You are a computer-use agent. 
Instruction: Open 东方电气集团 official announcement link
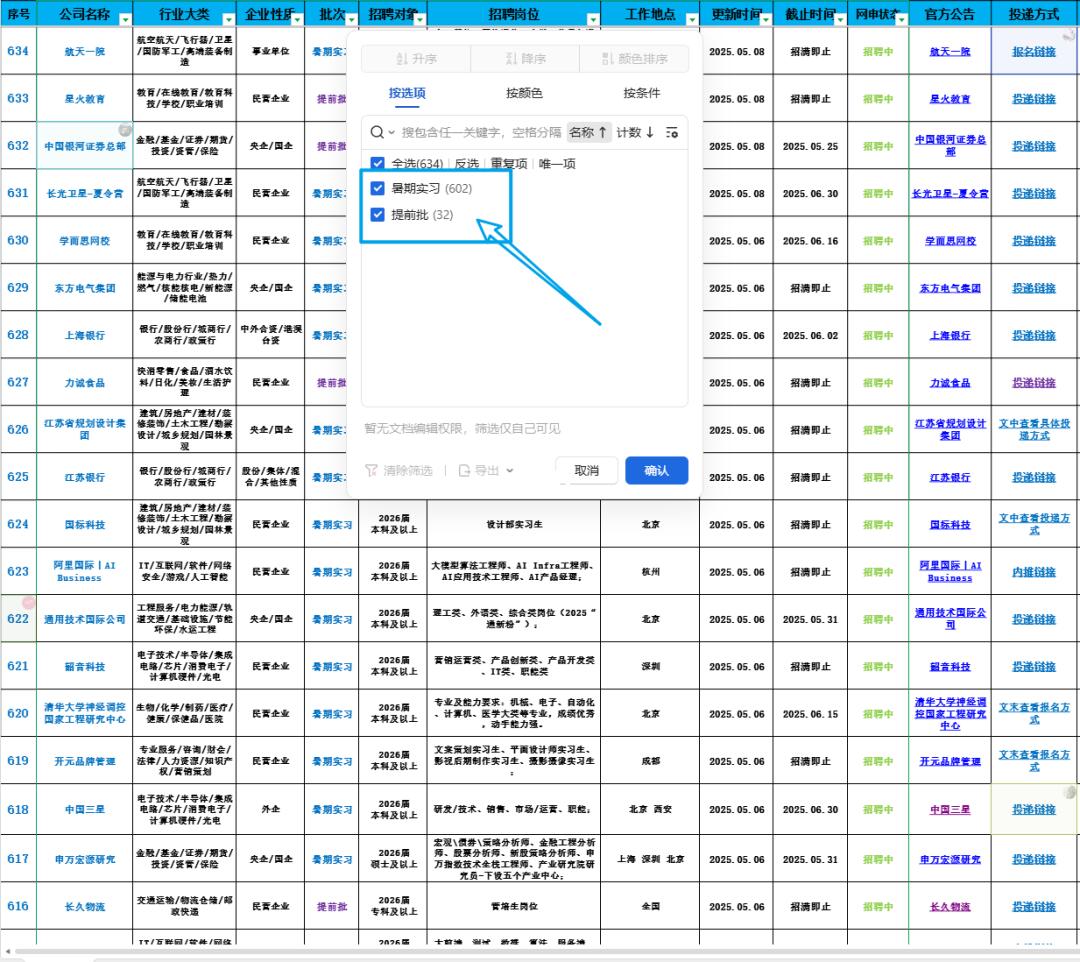coord(950,289)
